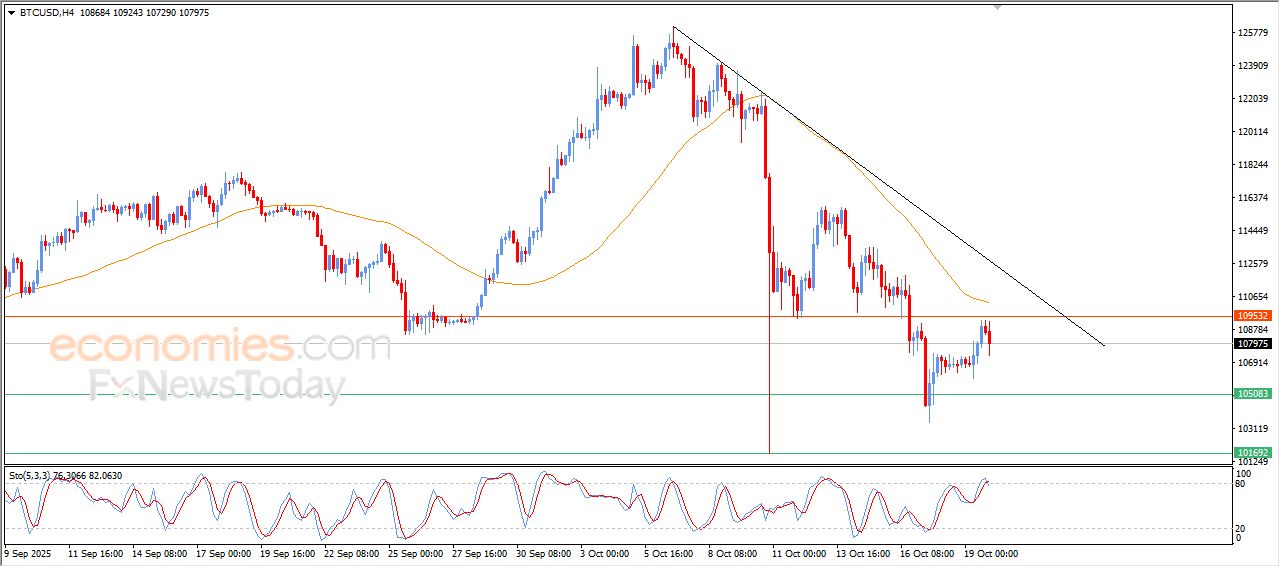
Task: Select the green 105083 price label
Action: point(1253,394)
